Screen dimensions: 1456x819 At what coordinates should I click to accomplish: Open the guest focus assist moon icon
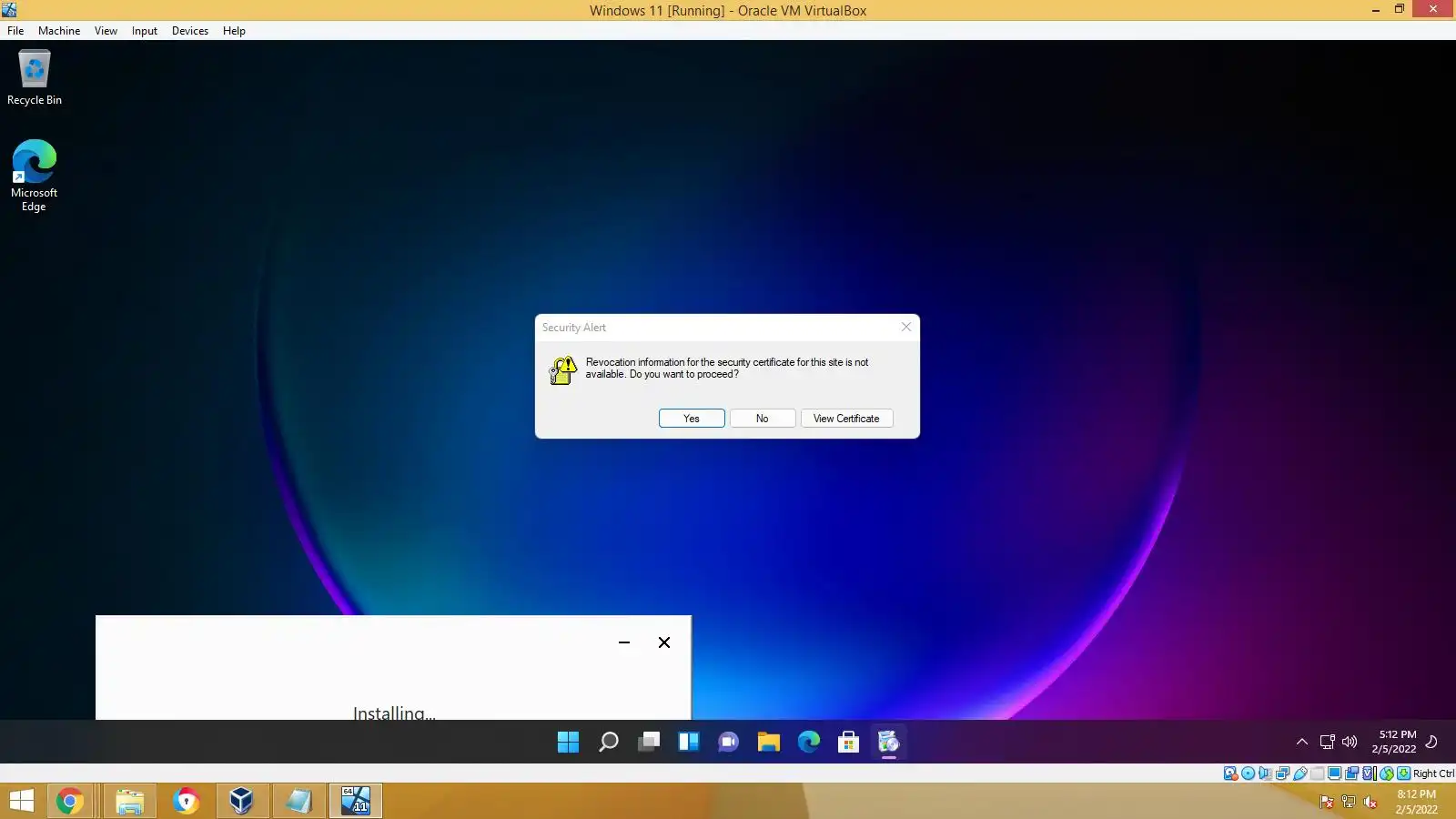[x=1431, y=742]
